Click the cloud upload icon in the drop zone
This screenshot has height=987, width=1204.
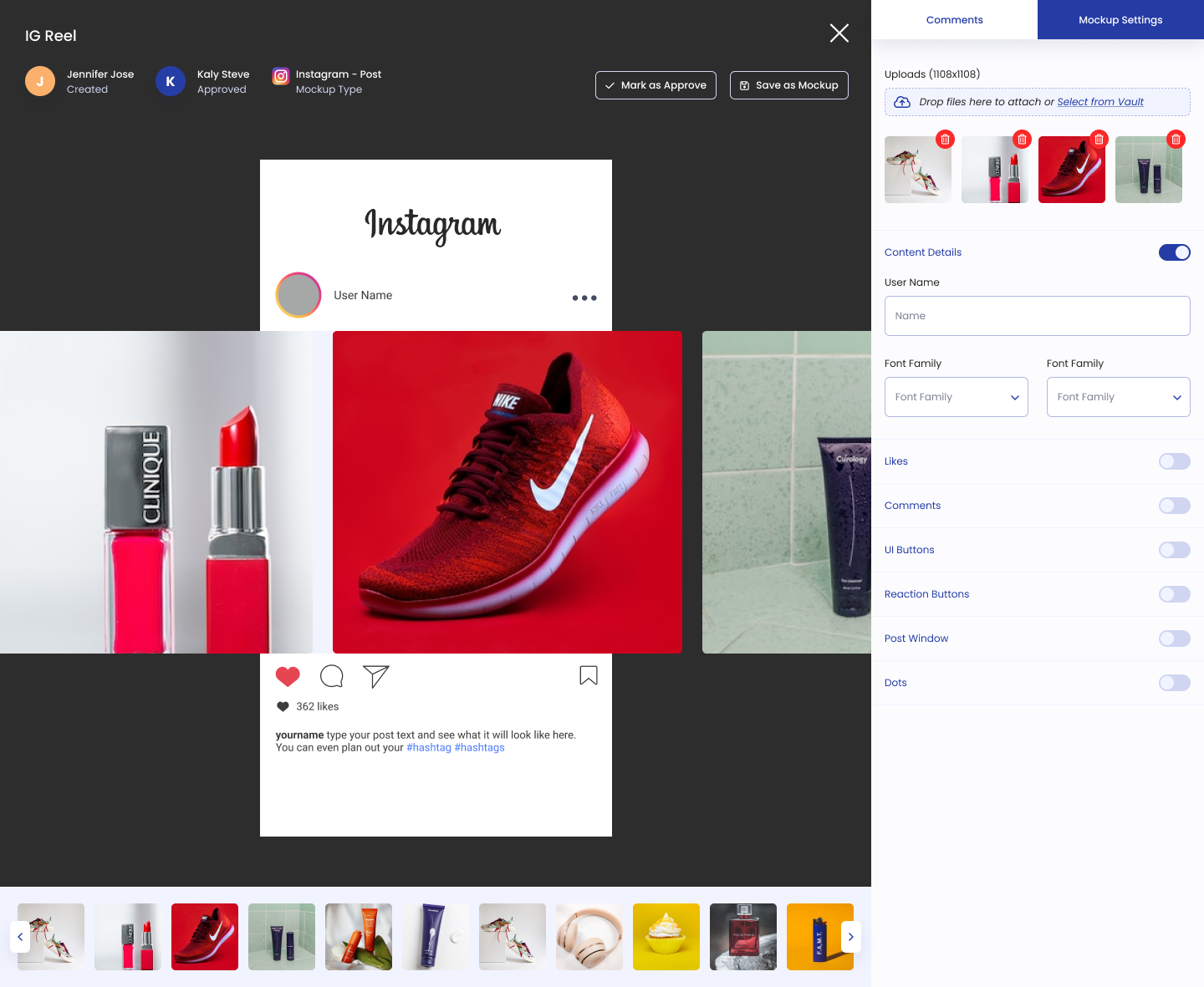[x=902, y=102]
